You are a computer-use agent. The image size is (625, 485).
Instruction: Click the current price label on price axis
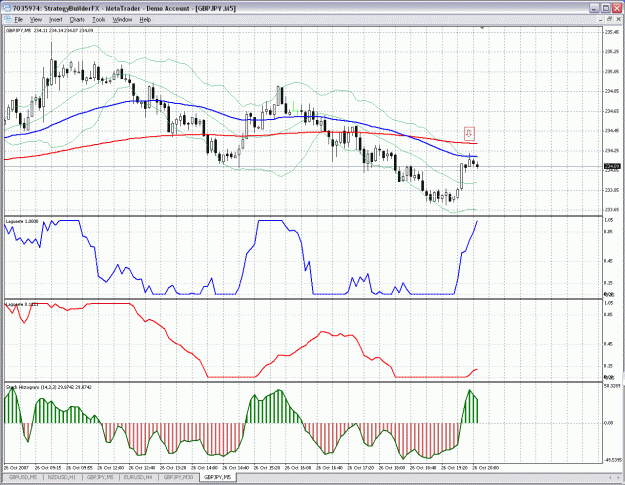[x=611, y=166]
